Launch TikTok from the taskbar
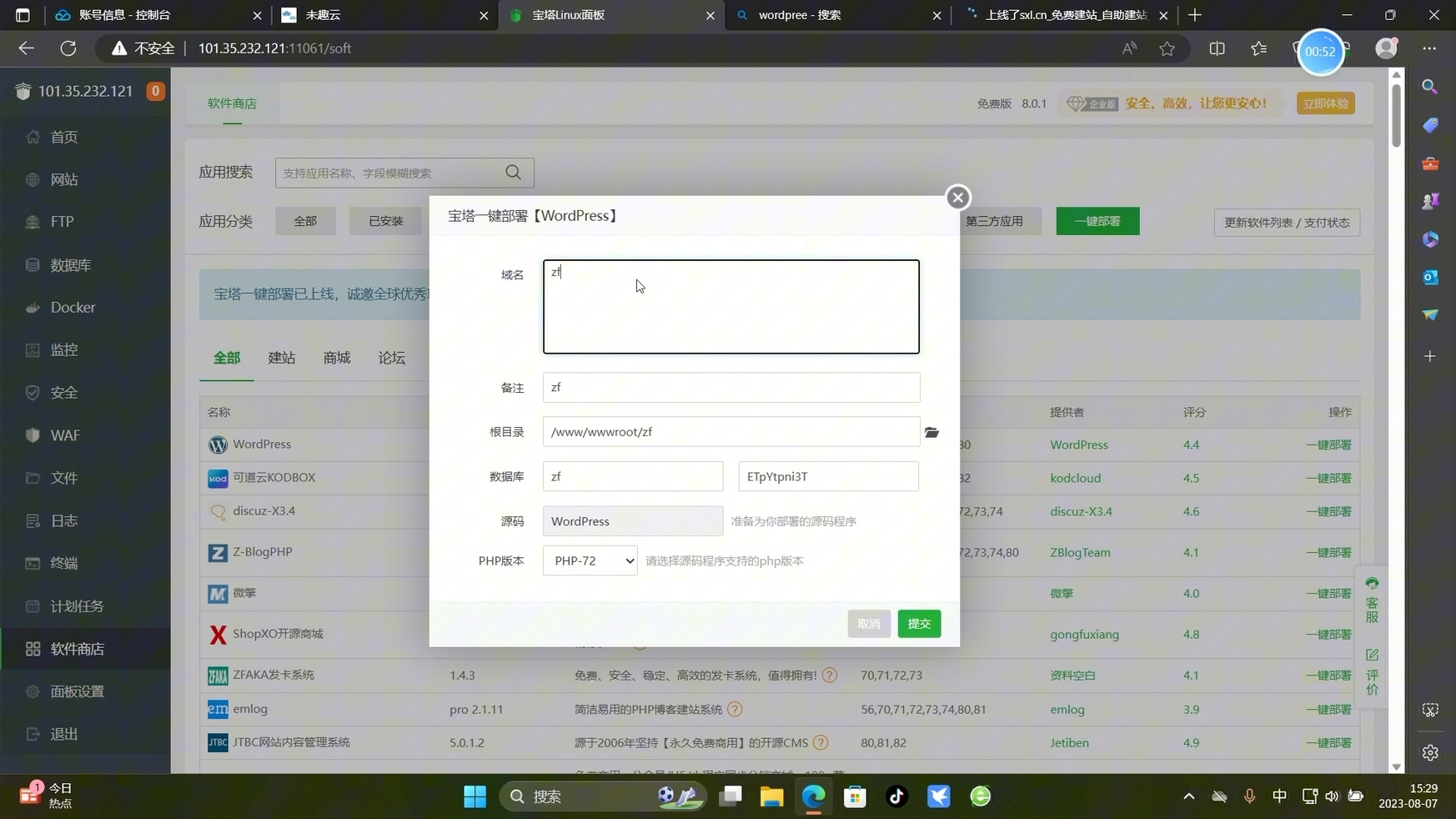The height and width of the screenshot is (819, 1456). coord(896,796)
